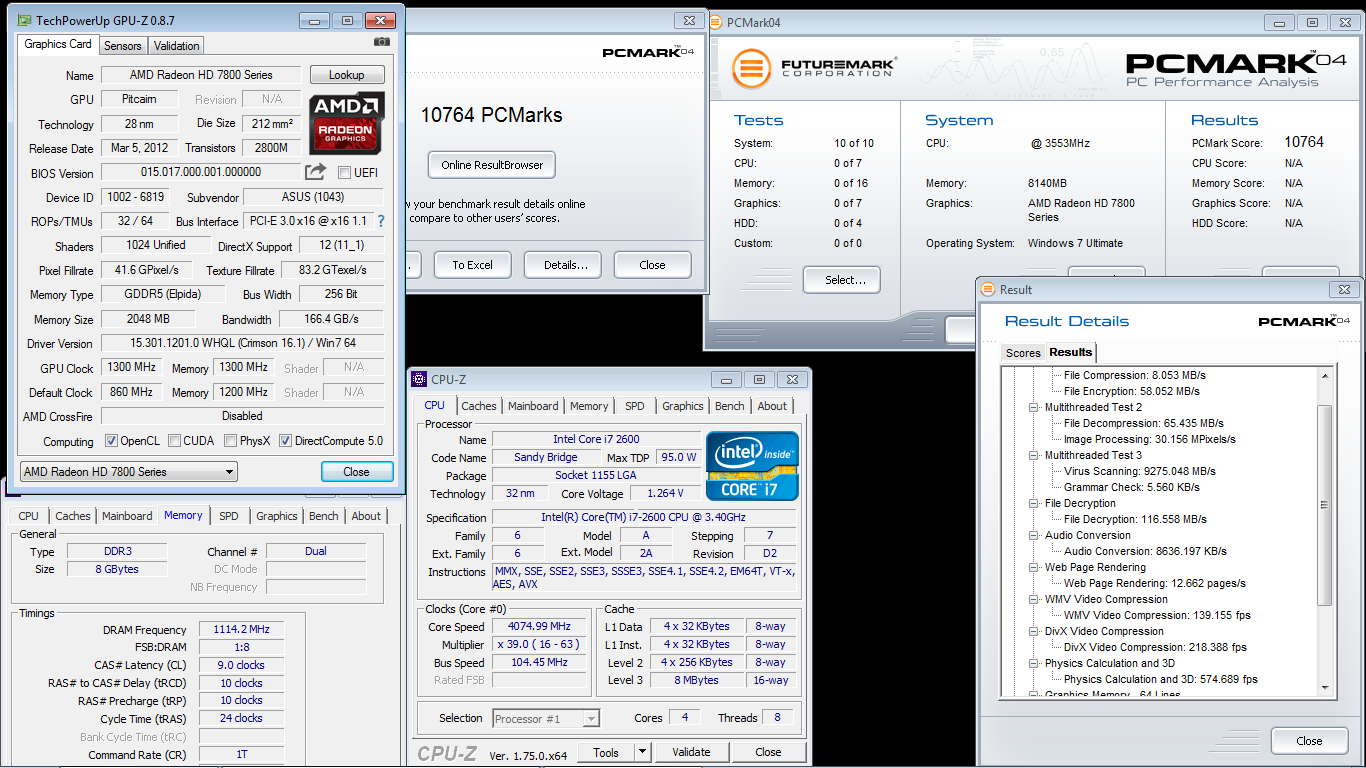The width and height of the screenshot is (1366, 768).
Task: Collapse the File Decryption tree node
Action: (1035, 503)
